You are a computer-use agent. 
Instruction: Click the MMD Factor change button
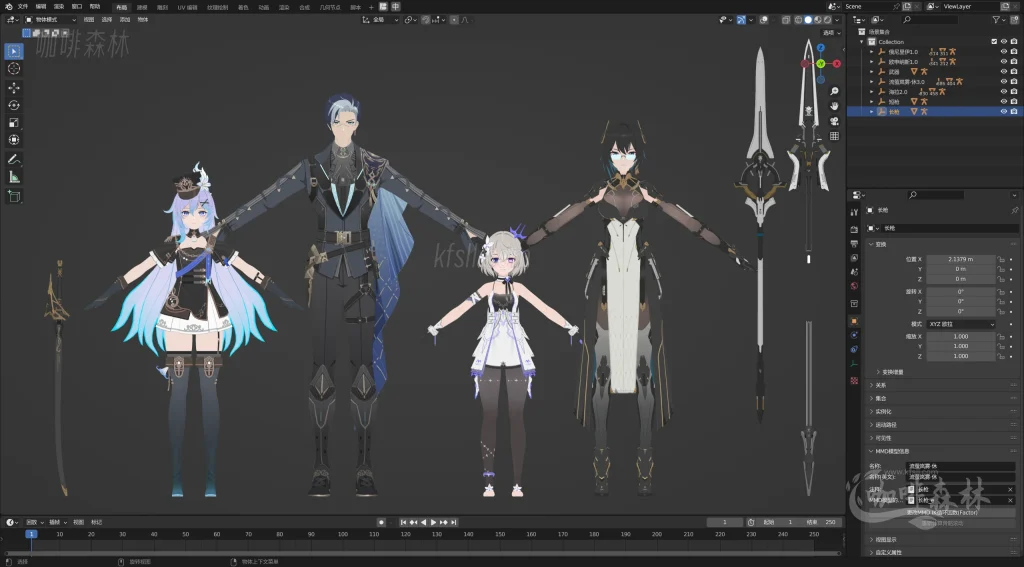942,512
